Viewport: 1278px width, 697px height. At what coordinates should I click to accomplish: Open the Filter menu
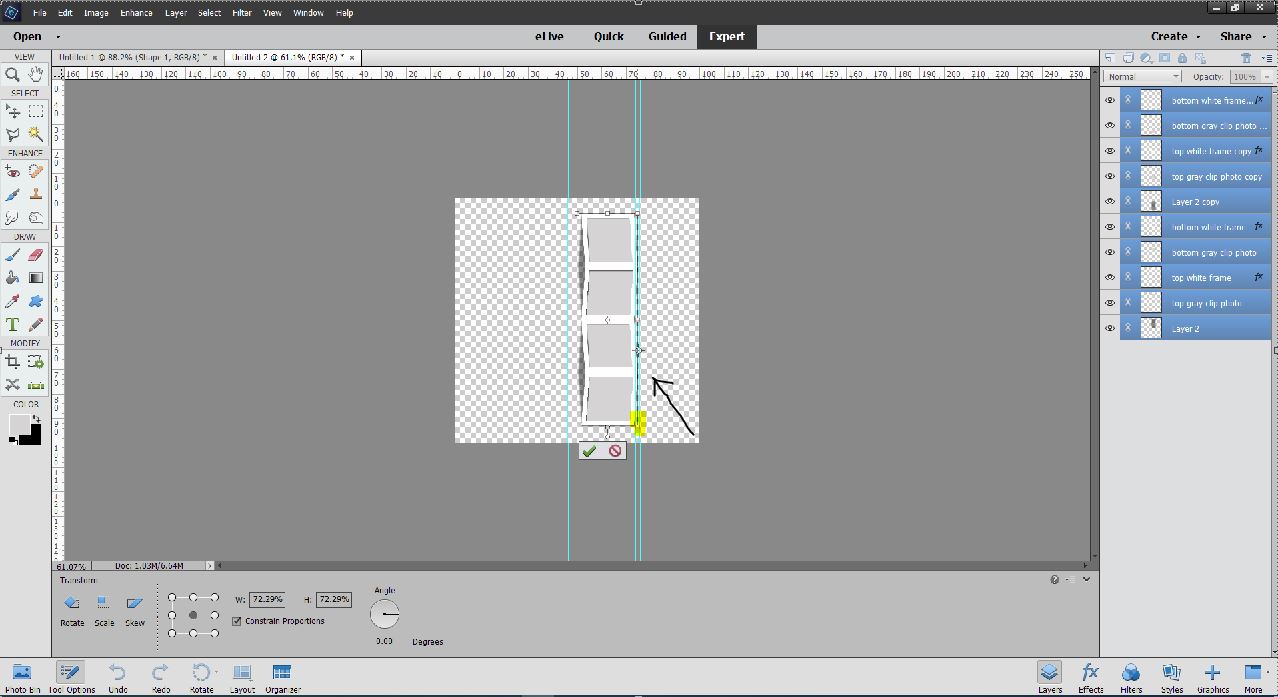(242, 13)
